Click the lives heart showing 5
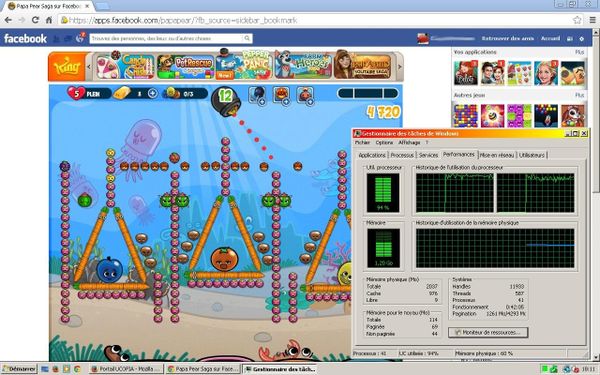600x375 pixels. [x=76, y=93]
